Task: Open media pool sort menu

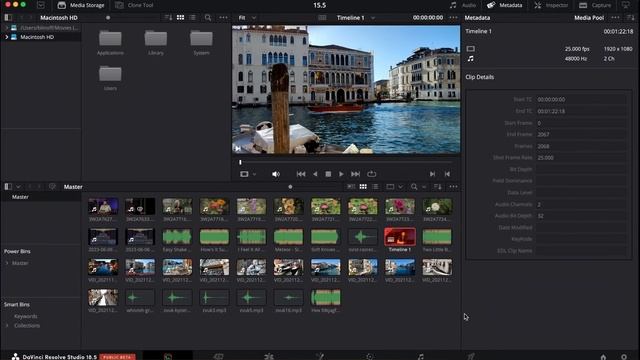Action: (438, 187)
